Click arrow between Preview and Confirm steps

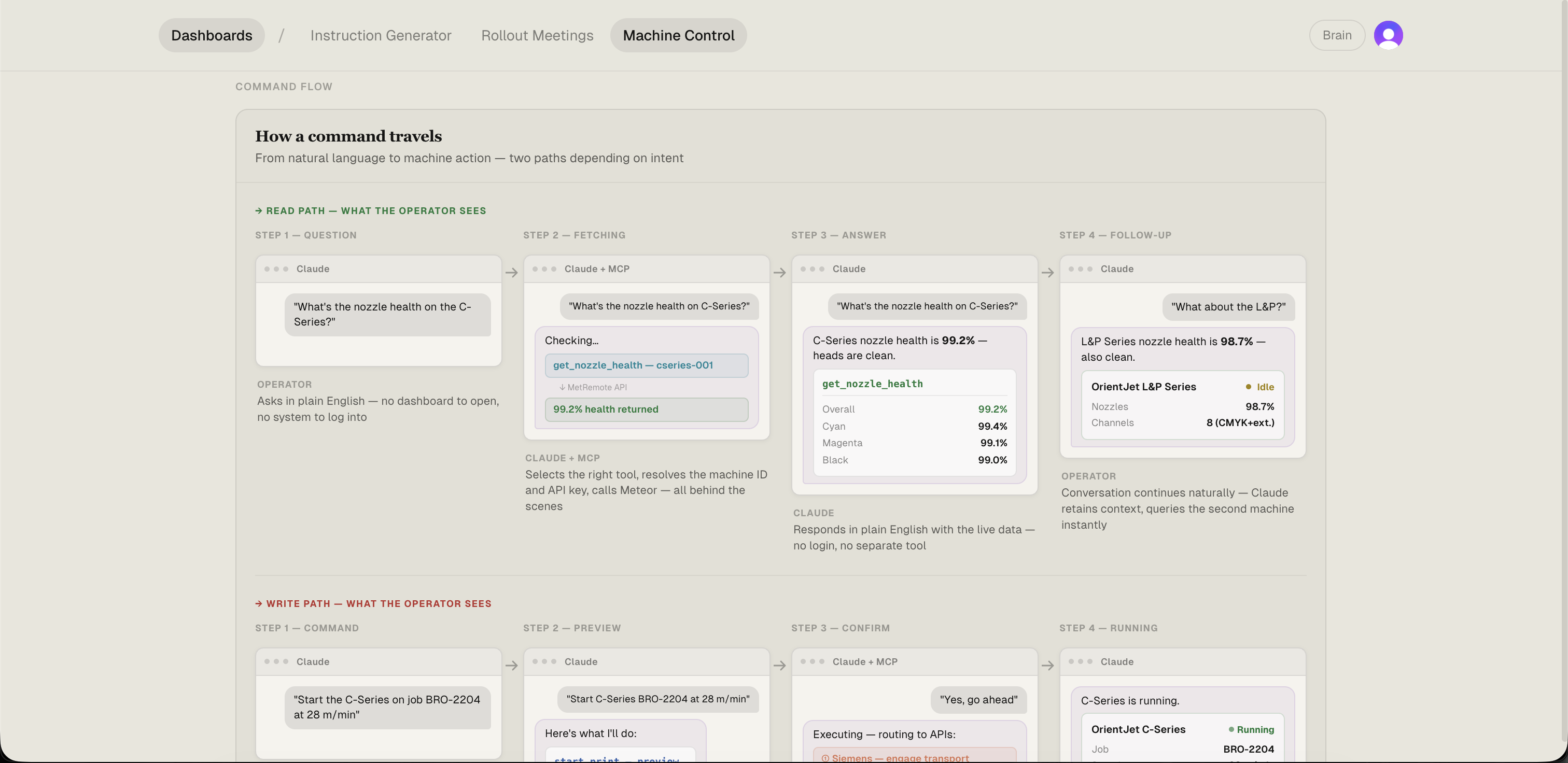(779, 666)
